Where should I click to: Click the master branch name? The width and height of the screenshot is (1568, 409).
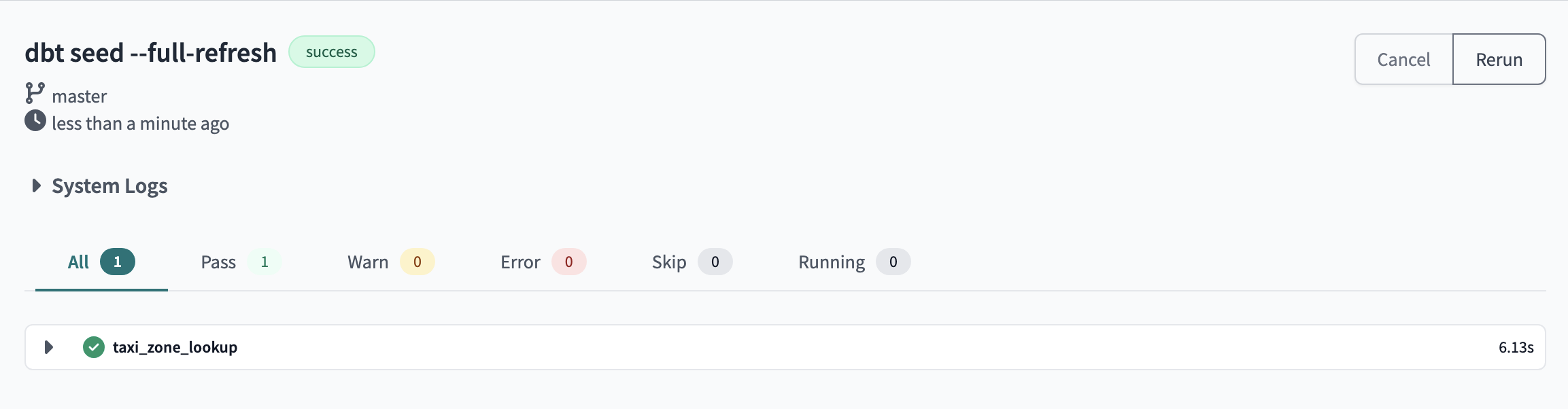(80, 96)
